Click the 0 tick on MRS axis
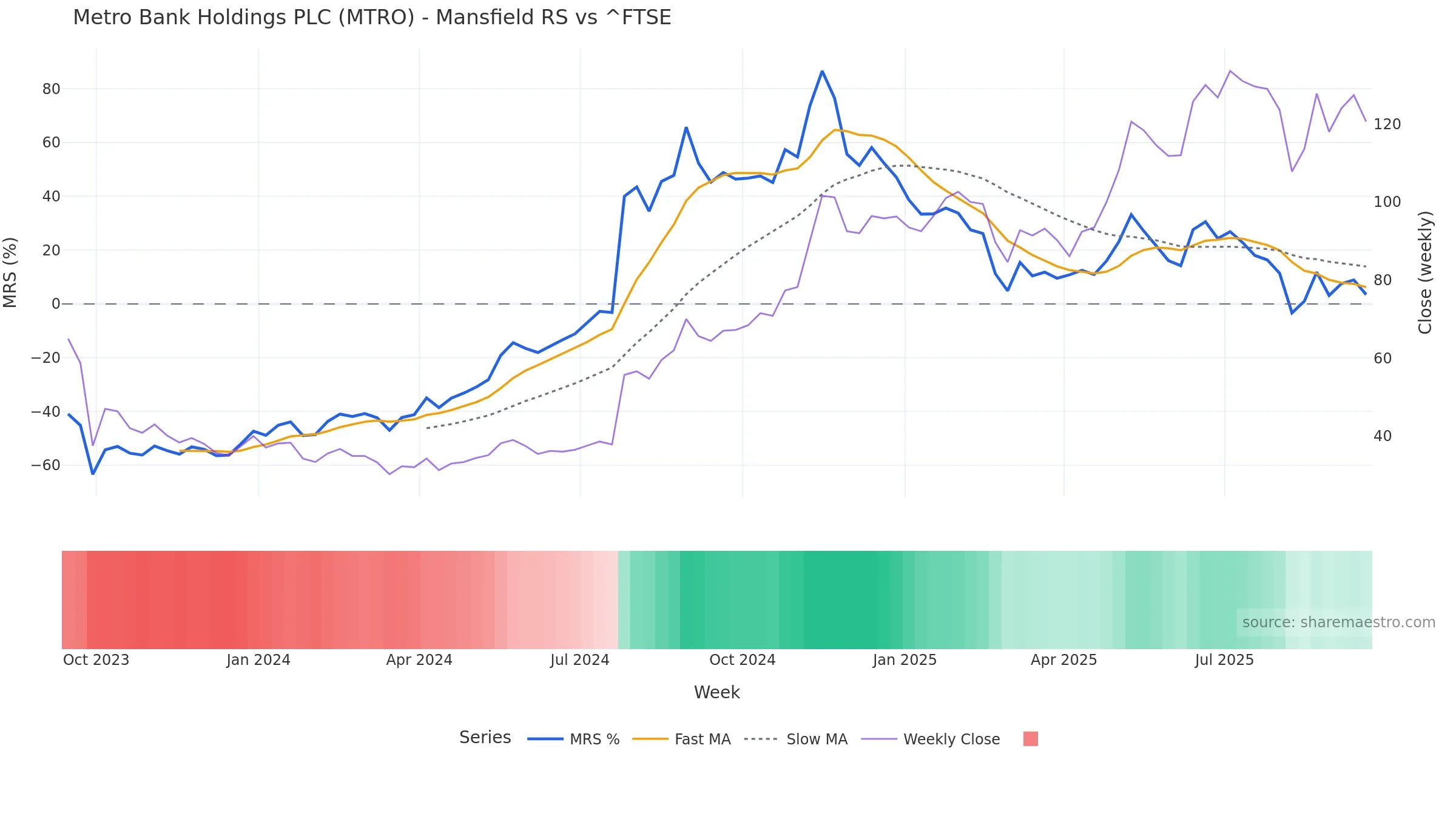 pos(56,304)
